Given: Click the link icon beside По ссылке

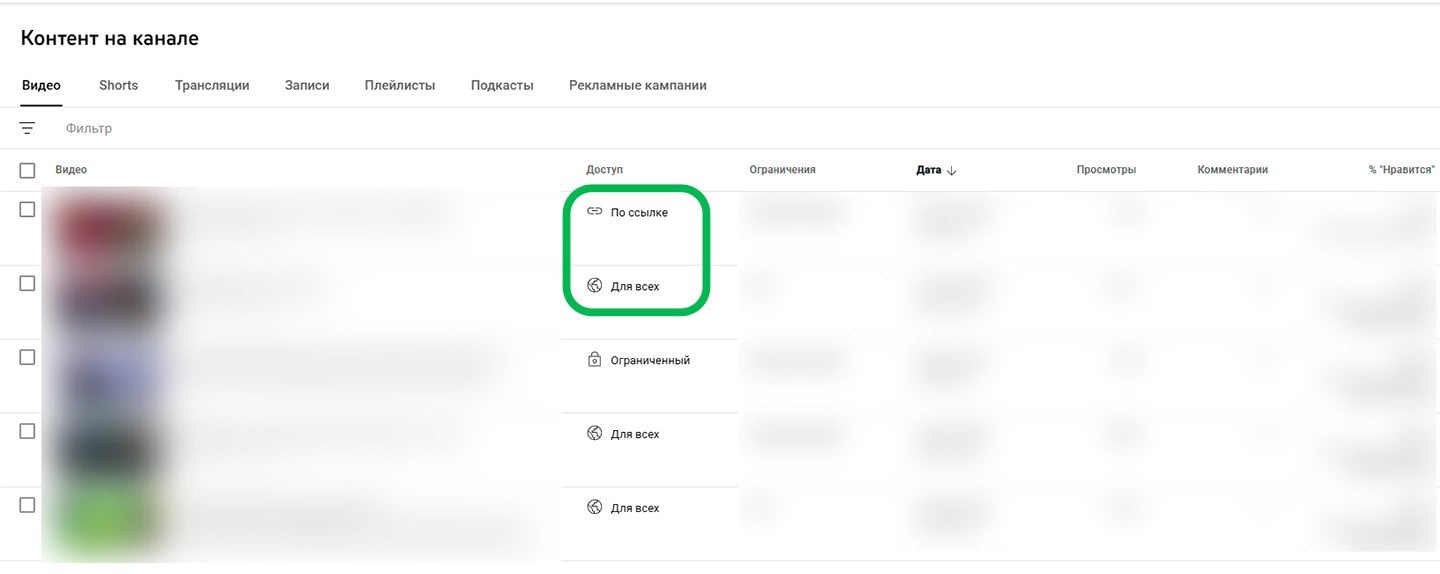Looking at the screenshot, I should pos(594,212).
